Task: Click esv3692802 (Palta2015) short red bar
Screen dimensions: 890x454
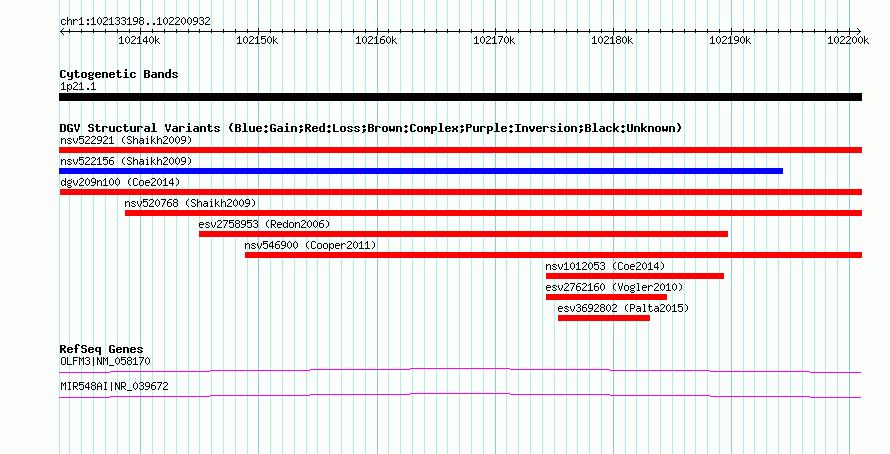Action: (x=604, y=318)
